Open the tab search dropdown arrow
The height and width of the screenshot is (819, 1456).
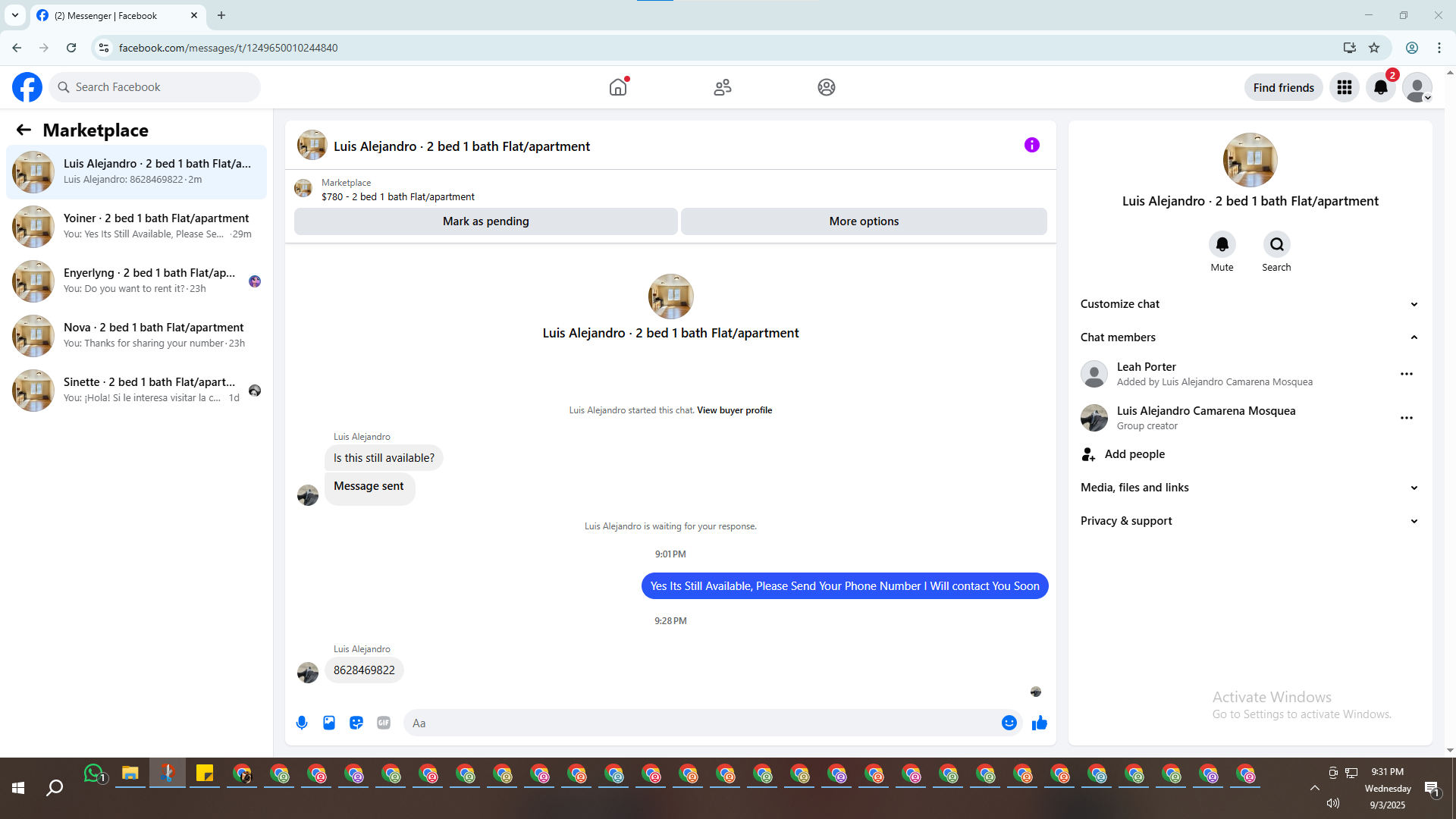(15, 15)
